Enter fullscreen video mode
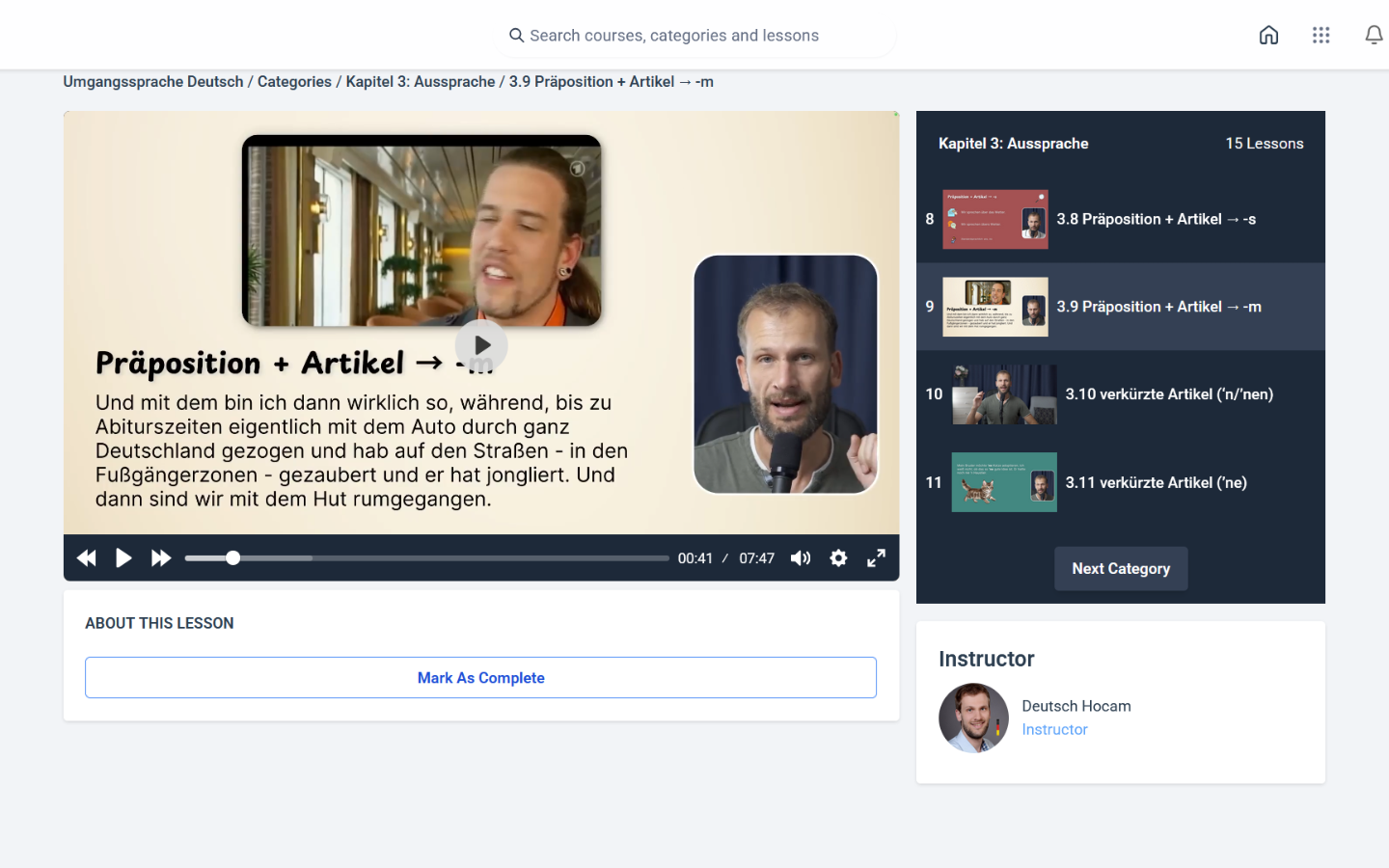The height and width of the screenshot is (868, 1389). pos(876,558)
